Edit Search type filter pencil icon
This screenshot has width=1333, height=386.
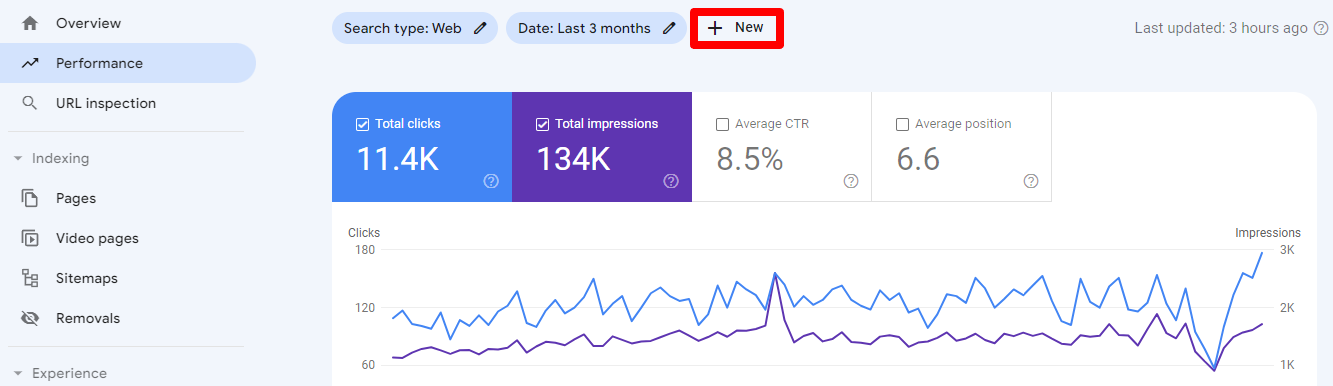pyautogui.click(x=480, y=28)
